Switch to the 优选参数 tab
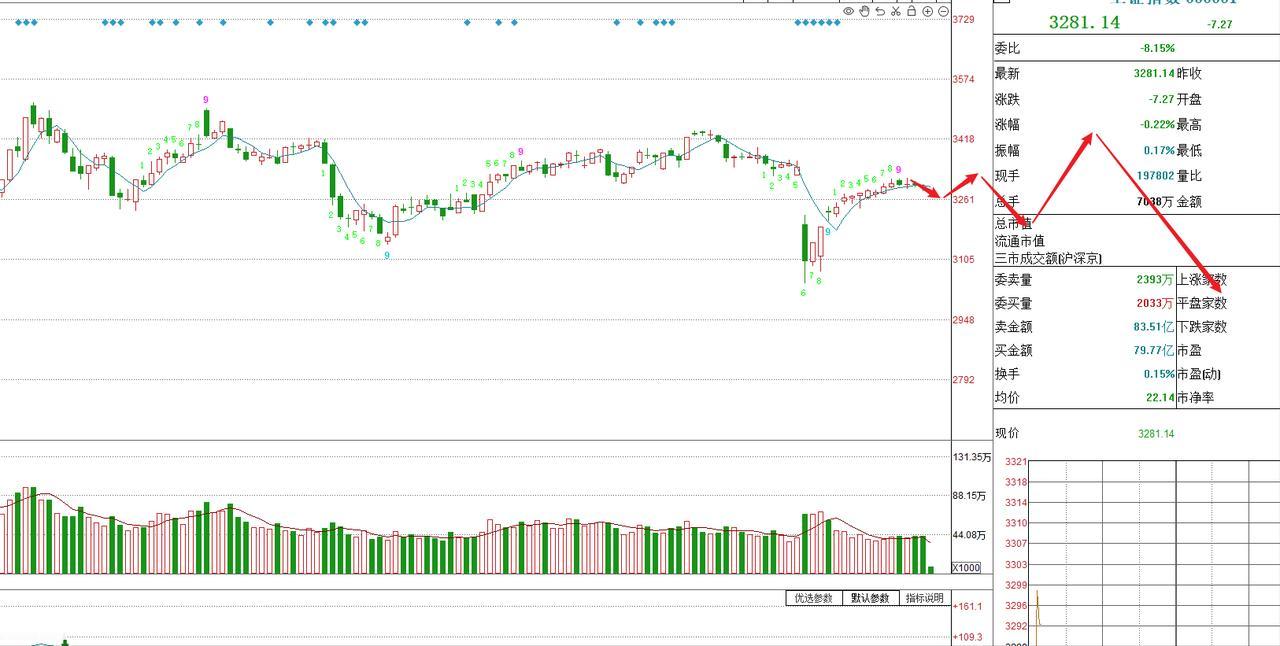 coord(813,598)
